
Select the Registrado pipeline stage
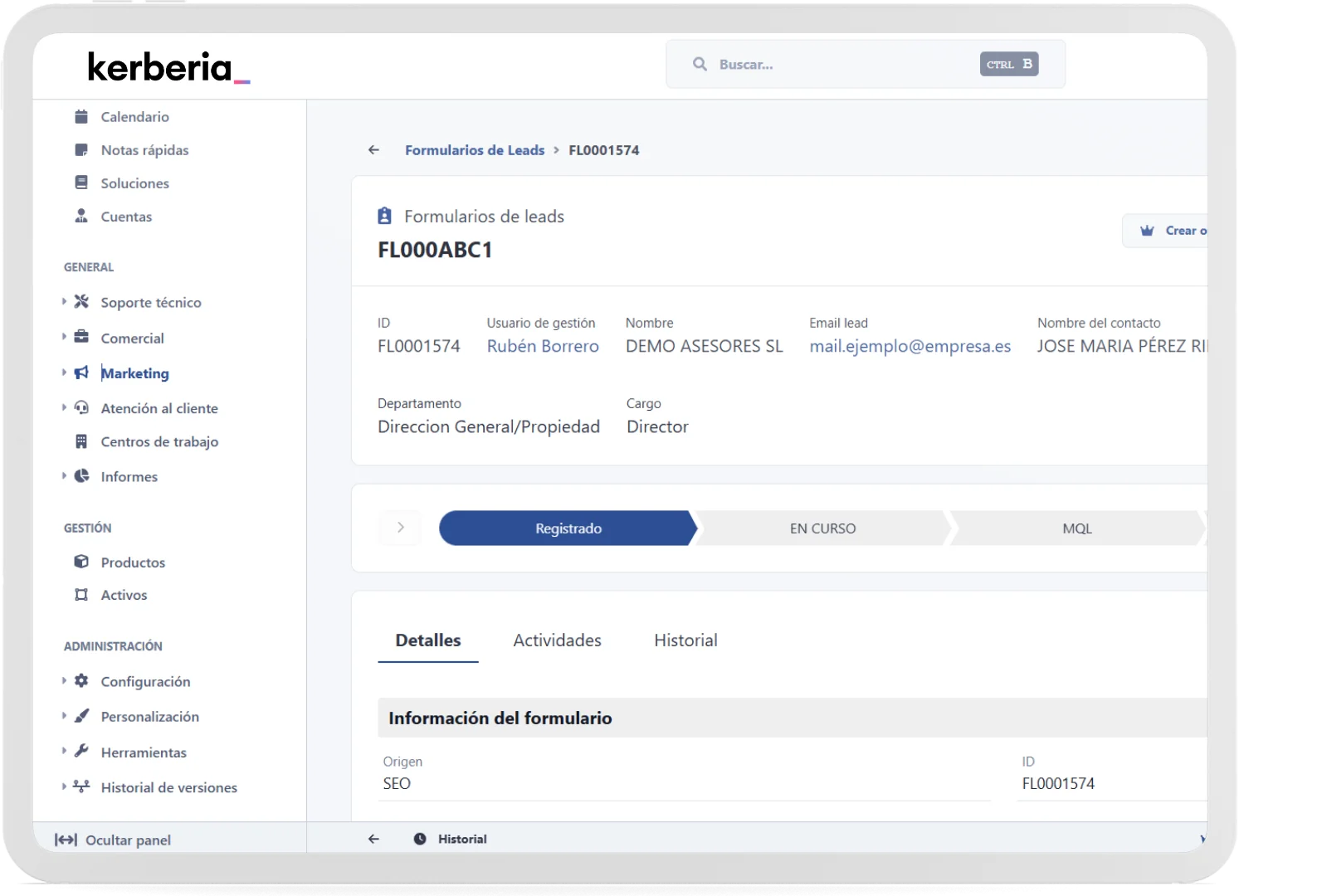pos(568,528)
